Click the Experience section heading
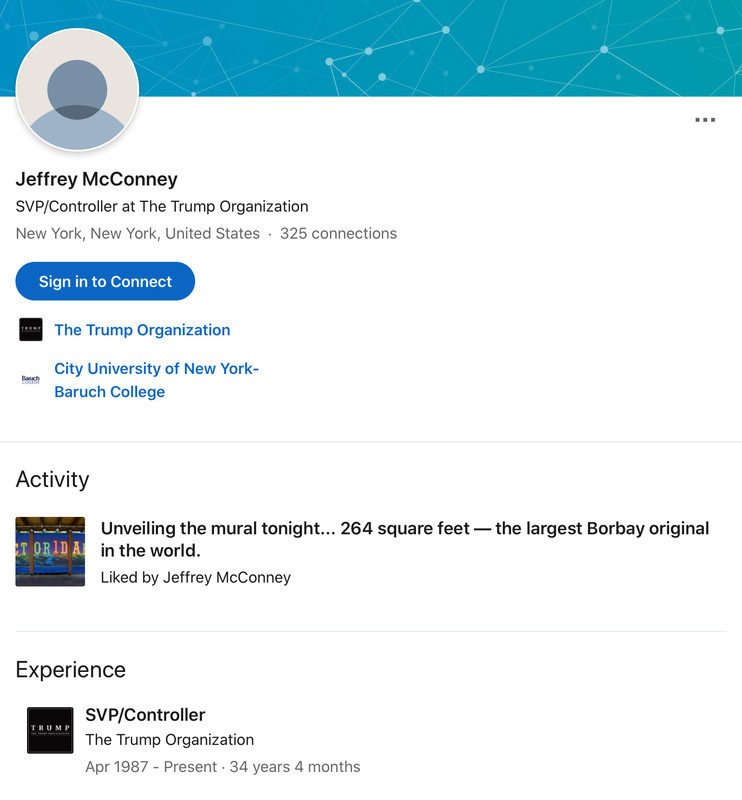The width and height of the screenshot is (742, 800). [70, 670]
